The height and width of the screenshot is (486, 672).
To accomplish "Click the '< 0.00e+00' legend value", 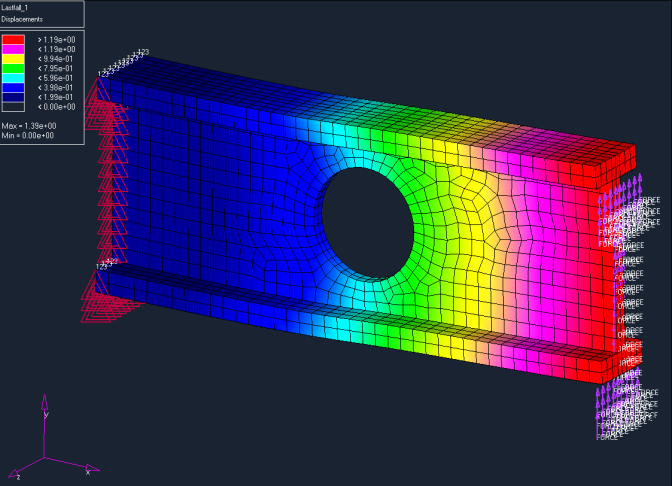I will (56, 107).
